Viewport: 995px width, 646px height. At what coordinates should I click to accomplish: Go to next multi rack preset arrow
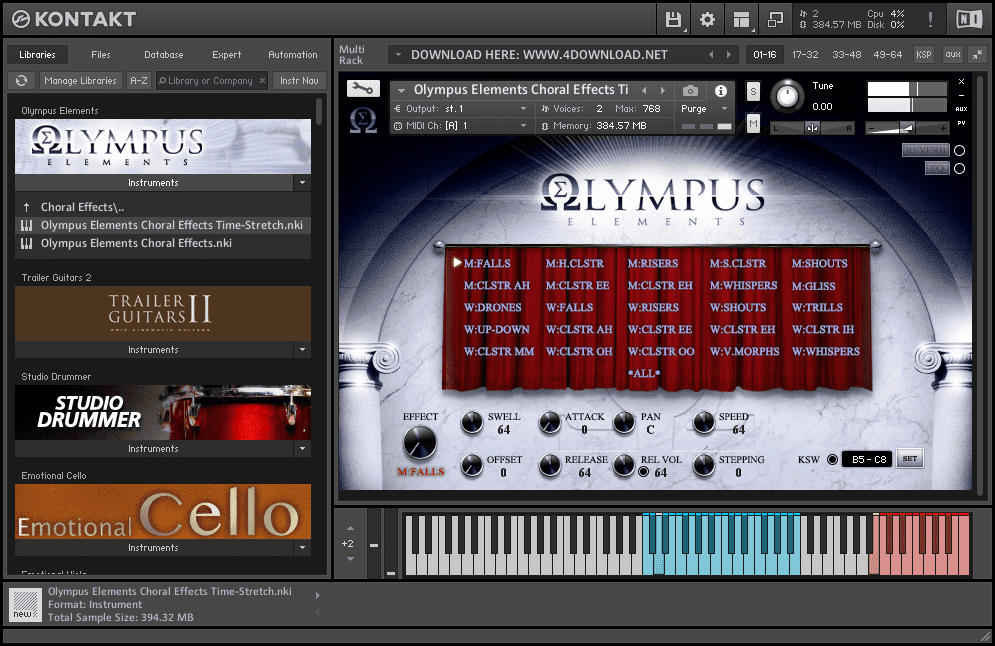[728, 55]
